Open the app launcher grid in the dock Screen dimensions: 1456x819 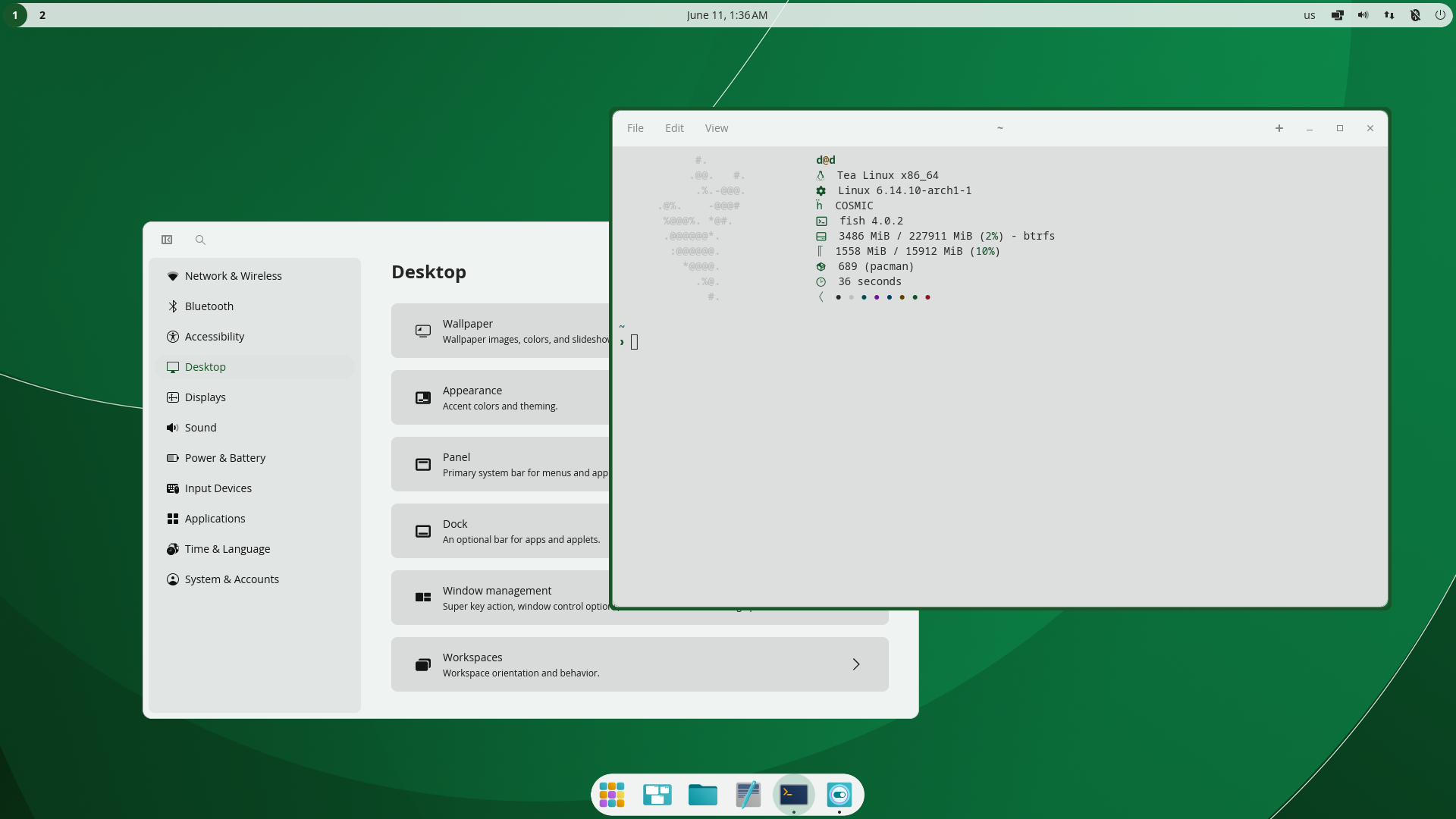(611, 794)
